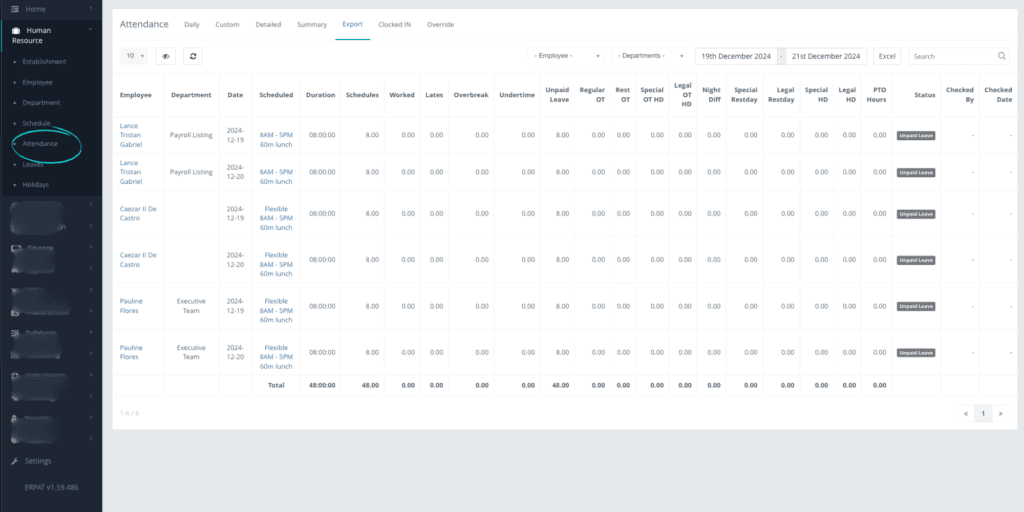Image resolution: width=1024 pixels, height=512 pixels.
Task: Toggle column visibility with the eye icon
Action: tap(165, 56)
